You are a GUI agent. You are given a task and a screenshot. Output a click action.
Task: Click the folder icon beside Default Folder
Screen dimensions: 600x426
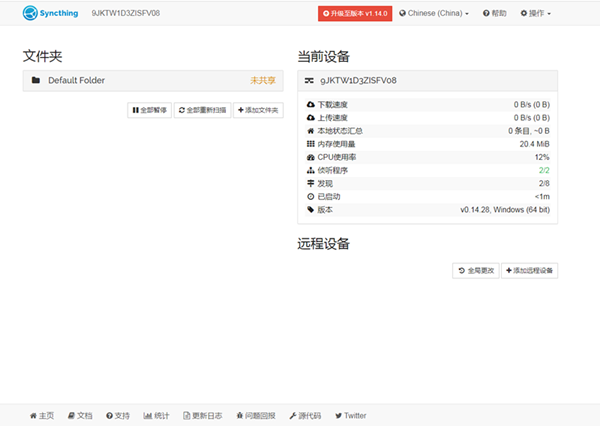(x=36, y=80)
